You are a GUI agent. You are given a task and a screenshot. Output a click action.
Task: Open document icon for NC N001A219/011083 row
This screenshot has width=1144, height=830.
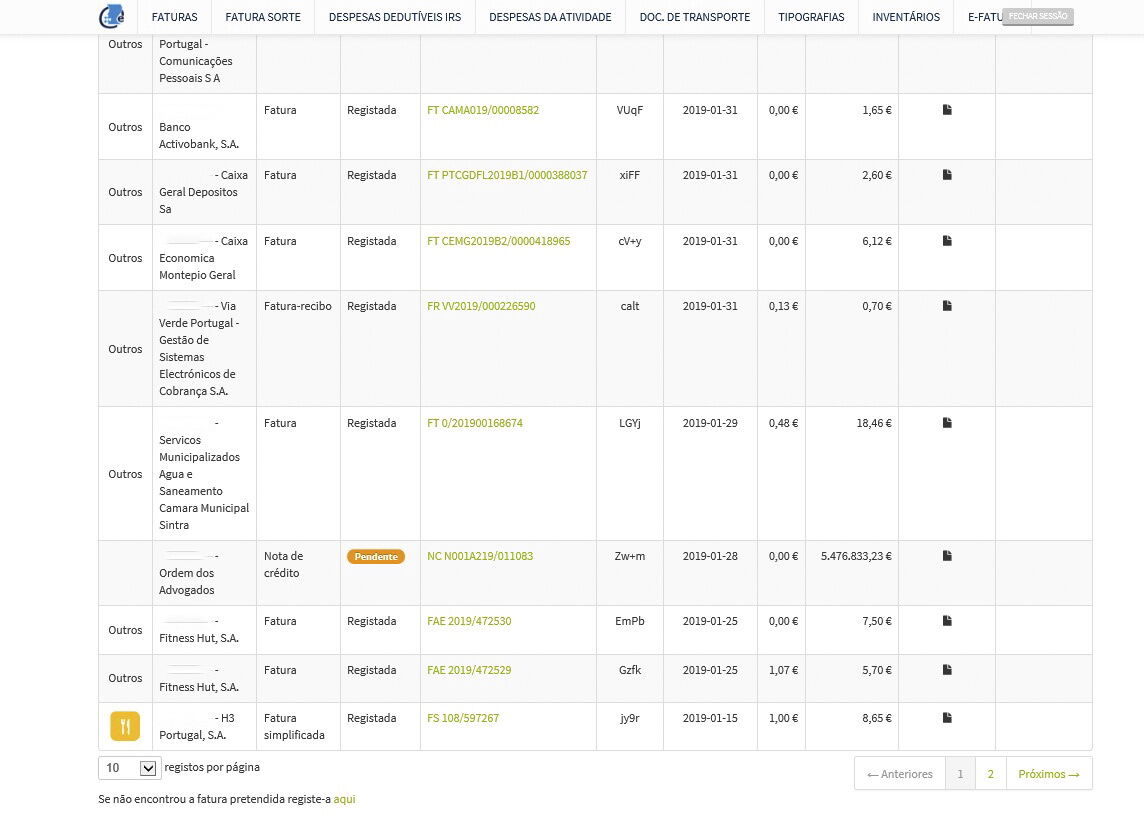click(x=947, y=556)
